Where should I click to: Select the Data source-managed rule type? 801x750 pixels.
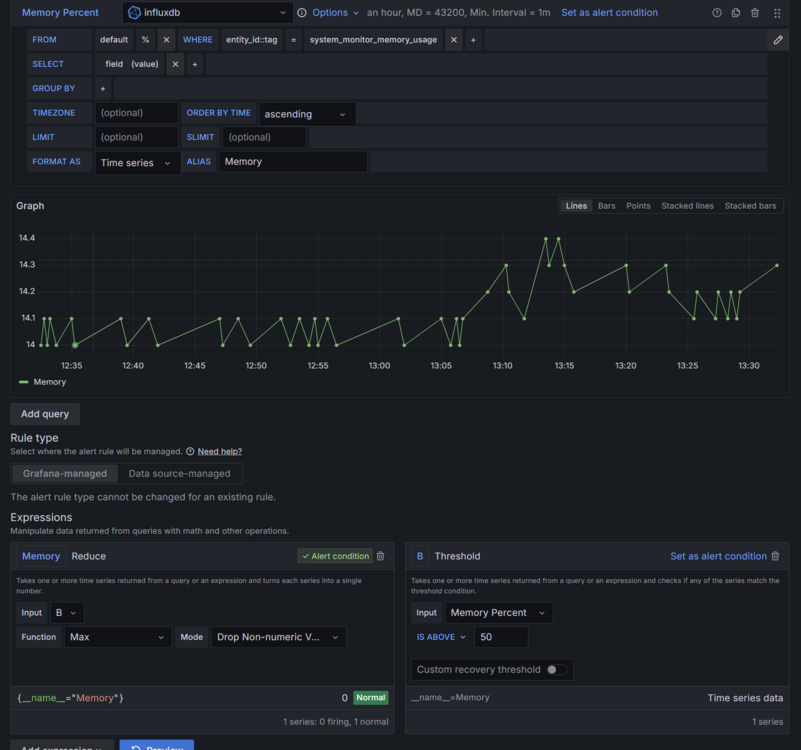[179, 474]
